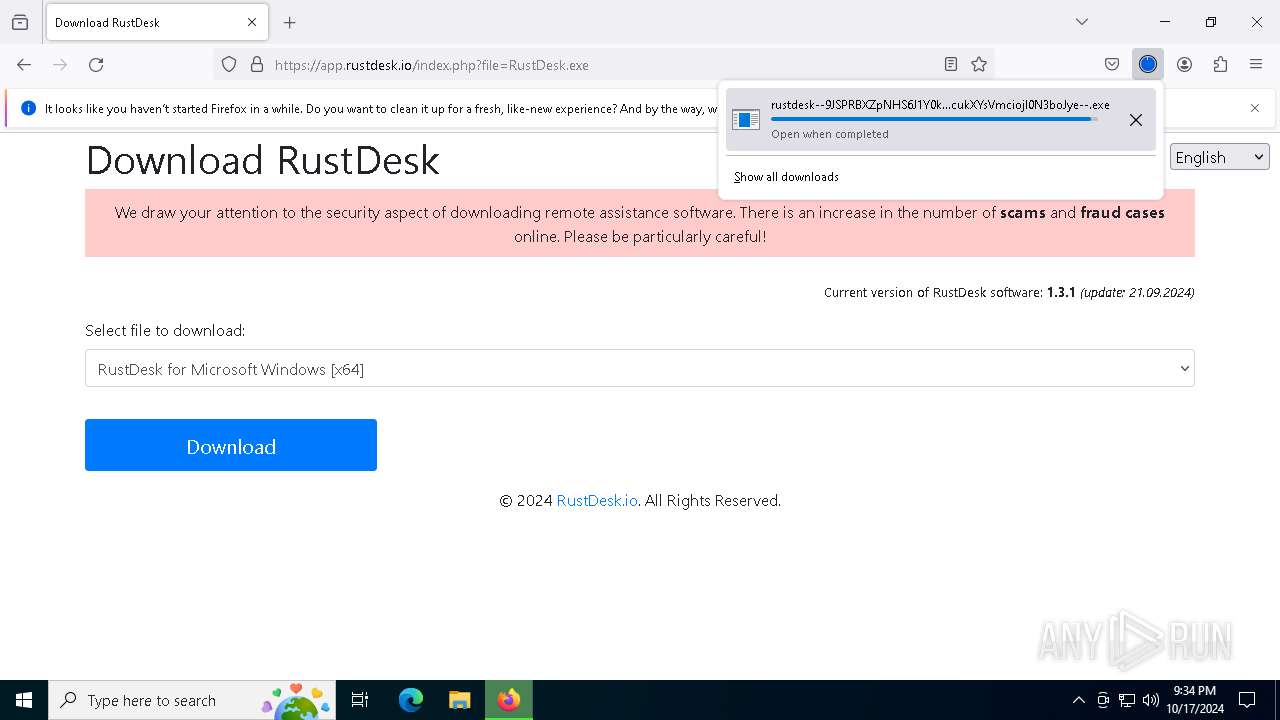
Task: Click the Meet Now tray icon
Action: click(x=1103, y=700)
